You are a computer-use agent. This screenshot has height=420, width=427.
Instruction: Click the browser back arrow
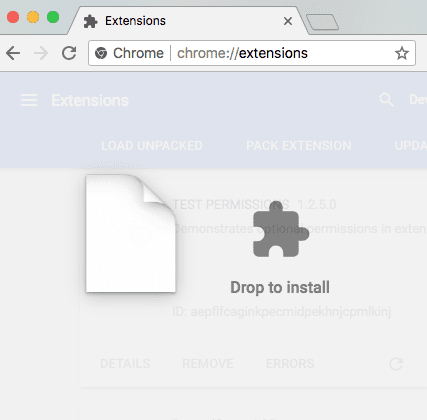[13, 53]
